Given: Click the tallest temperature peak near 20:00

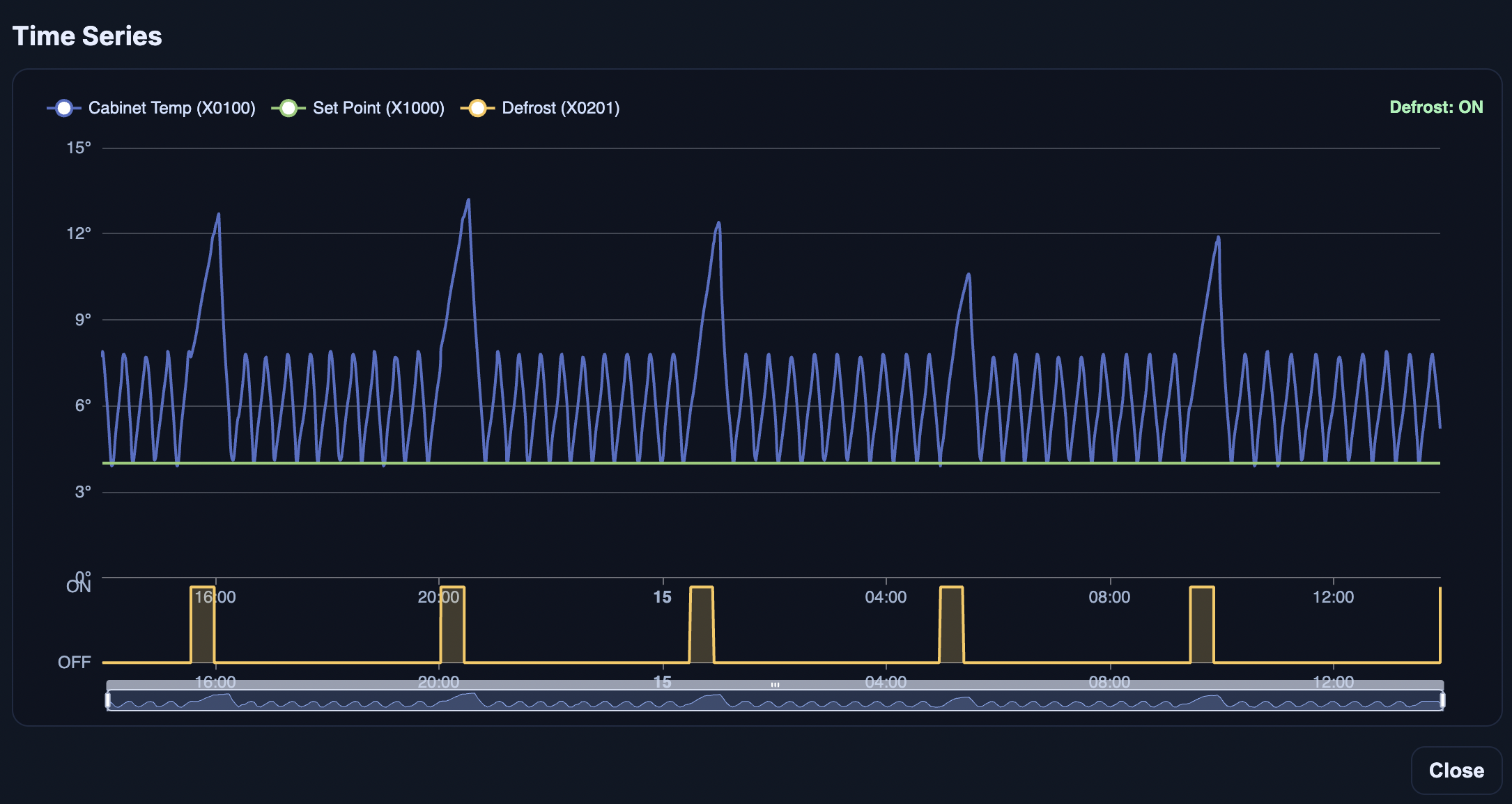Looking at the screenshot, I should point(468,200).
